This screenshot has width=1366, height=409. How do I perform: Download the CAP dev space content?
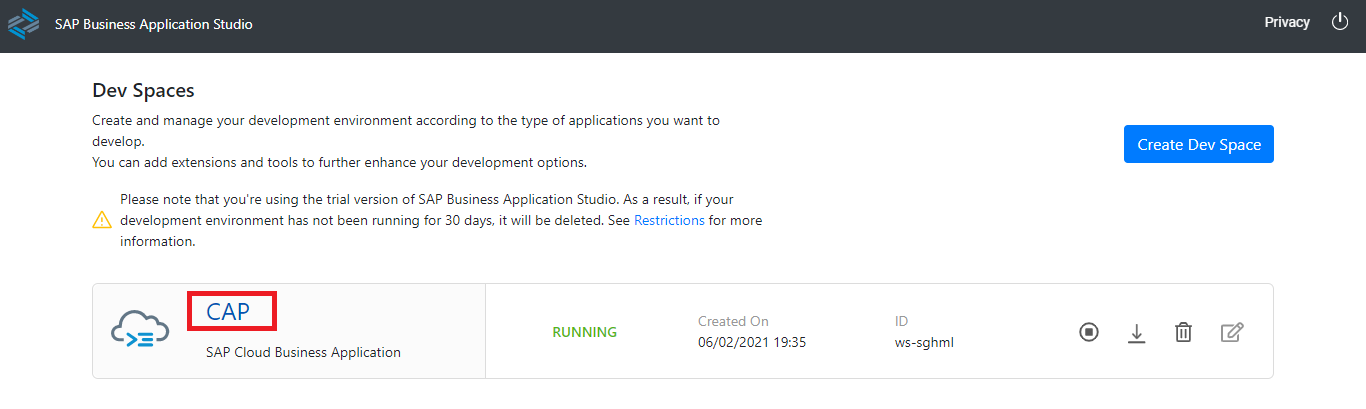pyautogui.click(x=1136, y=333)
